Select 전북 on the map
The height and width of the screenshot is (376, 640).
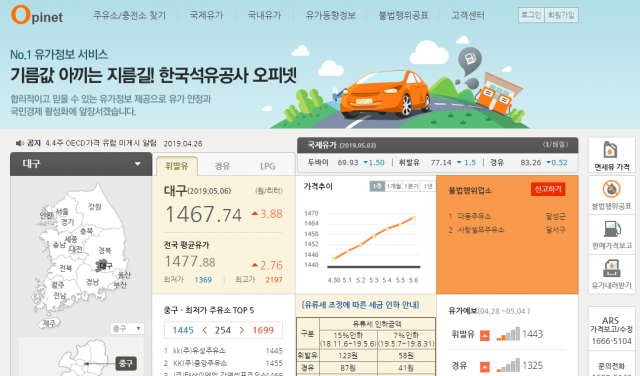click(66, 268)
